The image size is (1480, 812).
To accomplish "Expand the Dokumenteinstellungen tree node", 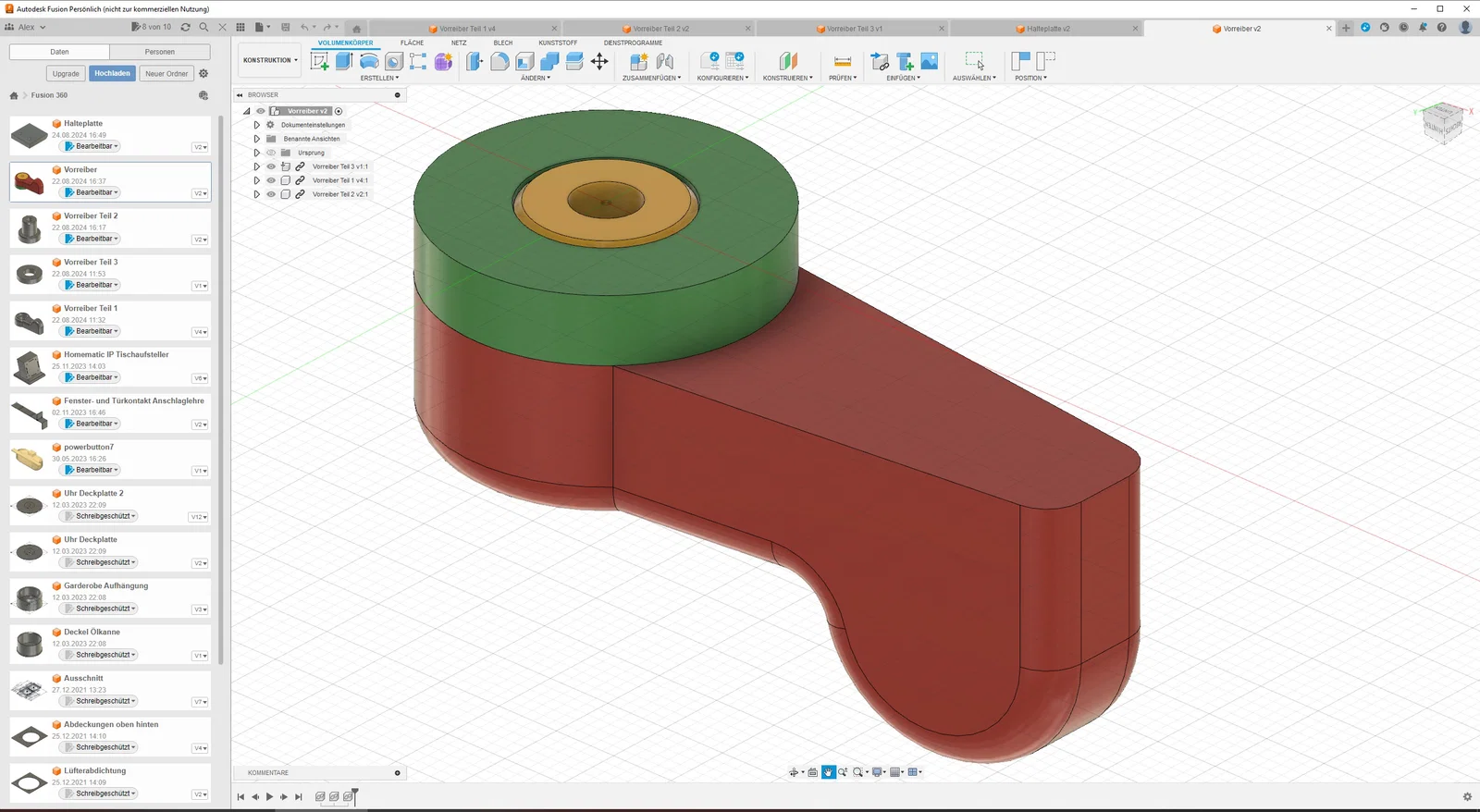I will pyautogui.click(x=257, y=125).
